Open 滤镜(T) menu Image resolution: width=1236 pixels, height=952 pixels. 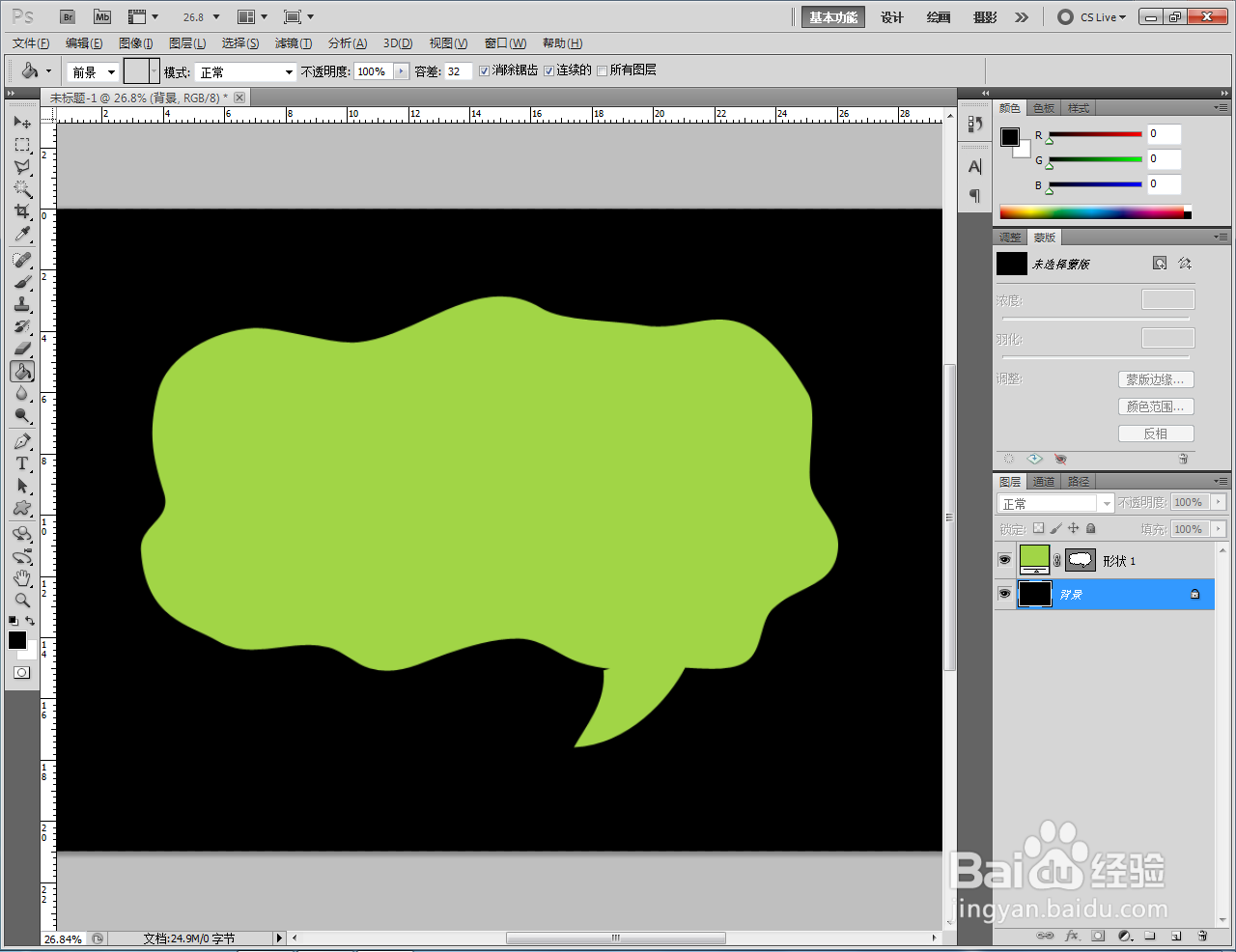[x=294, y=43]
